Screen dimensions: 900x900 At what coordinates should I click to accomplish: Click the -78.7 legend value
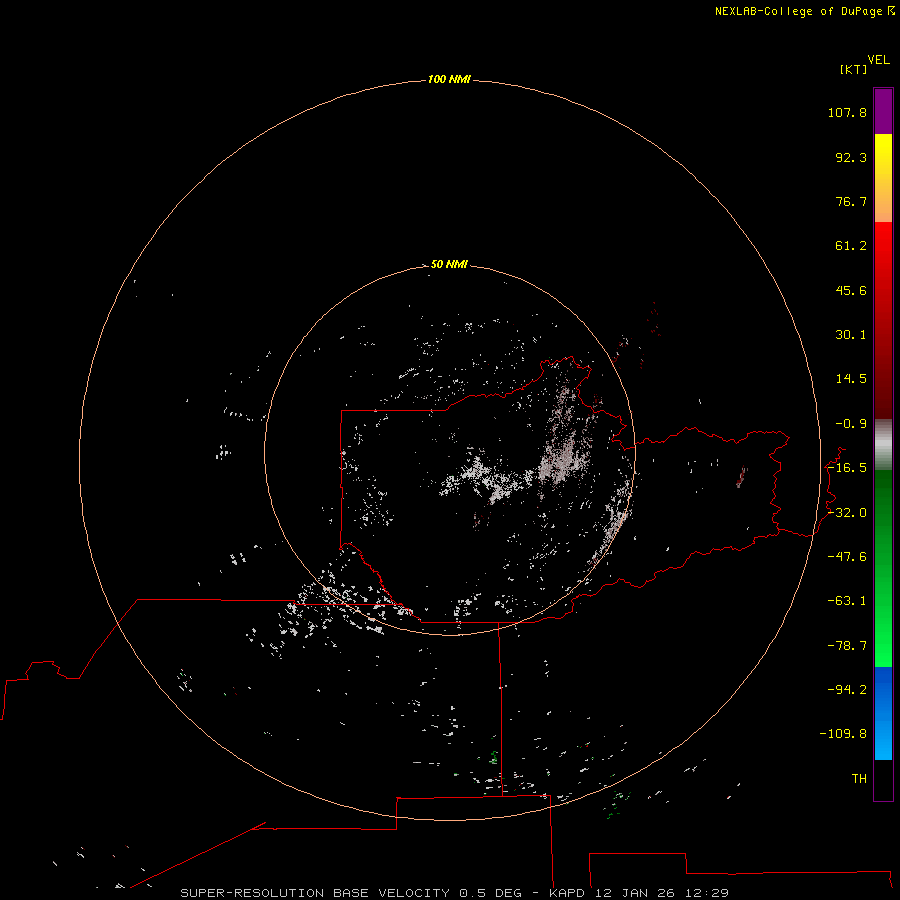(847, 646)
